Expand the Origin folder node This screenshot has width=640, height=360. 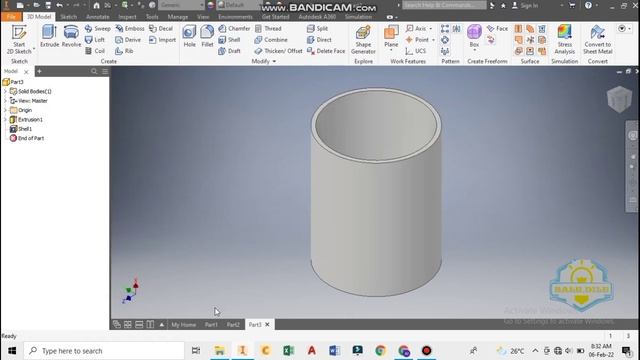tap(5, 110)
